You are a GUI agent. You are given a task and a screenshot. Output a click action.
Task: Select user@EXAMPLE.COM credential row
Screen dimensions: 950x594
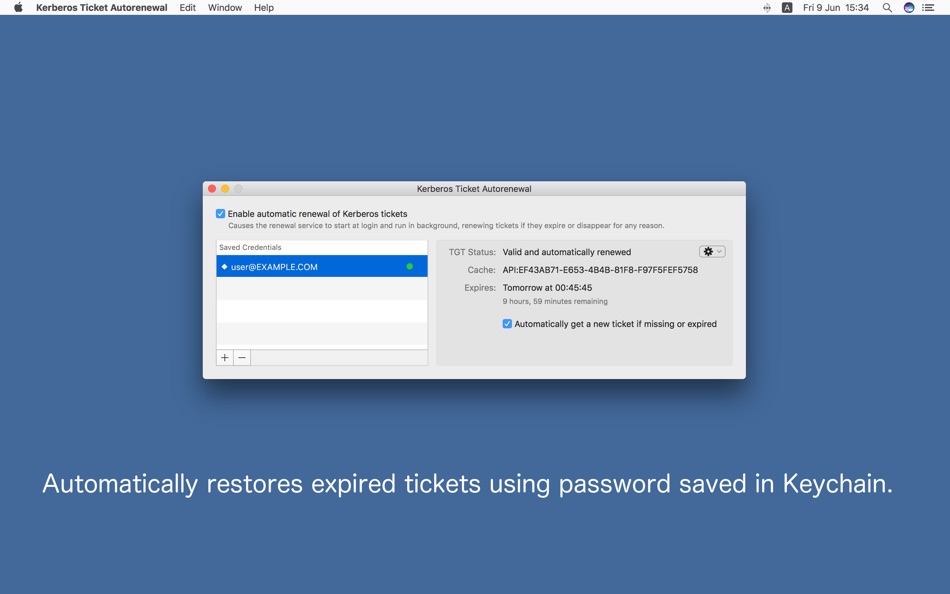322,266
